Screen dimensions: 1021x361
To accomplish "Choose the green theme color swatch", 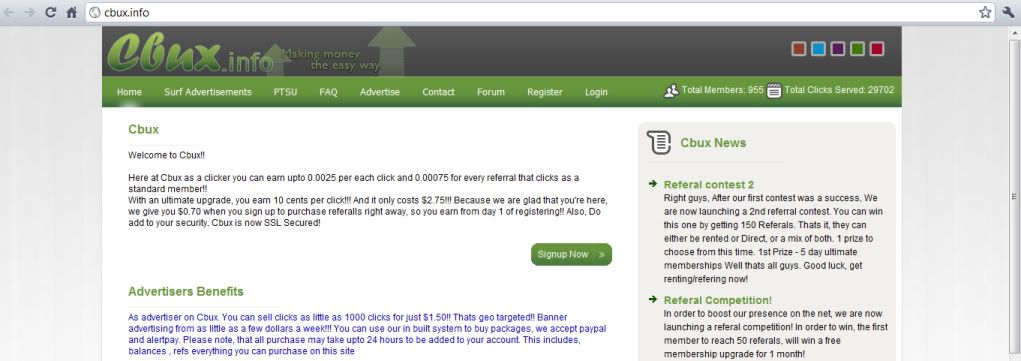I will 858,49.
